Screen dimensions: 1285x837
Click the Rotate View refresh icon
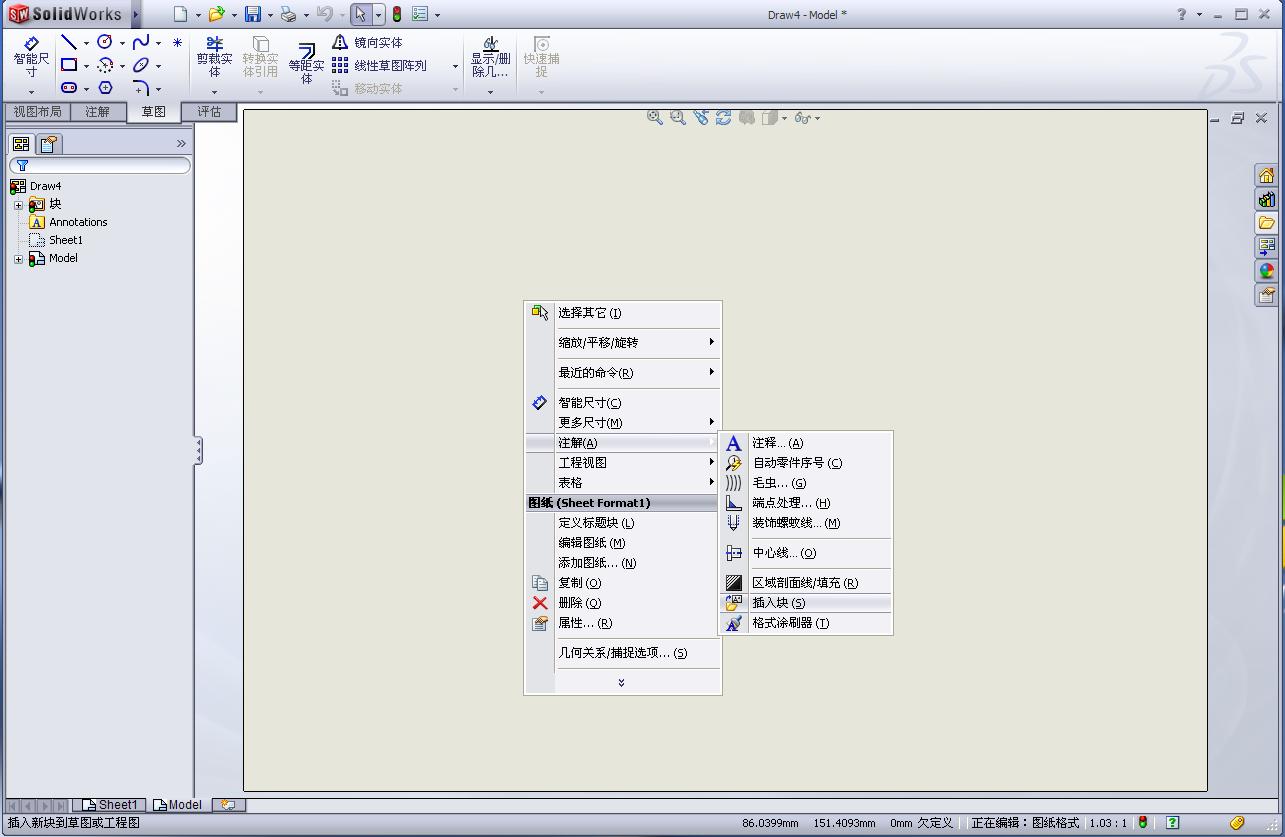tap(723, 117)
